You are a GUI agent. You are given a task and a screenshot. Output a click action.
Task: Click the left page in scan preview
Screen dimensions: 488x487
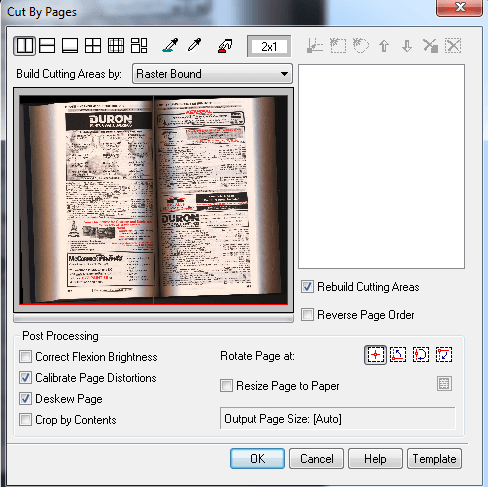86,200
